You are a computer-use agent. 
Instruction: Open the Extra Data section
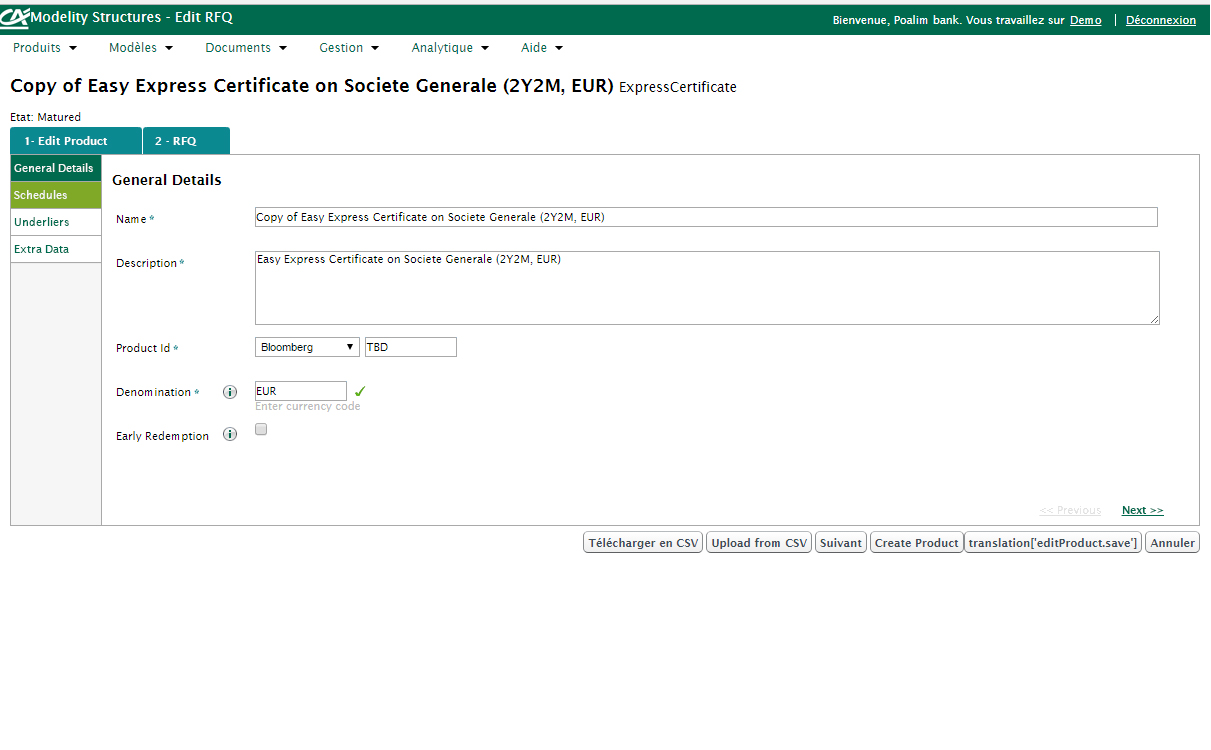56,249
